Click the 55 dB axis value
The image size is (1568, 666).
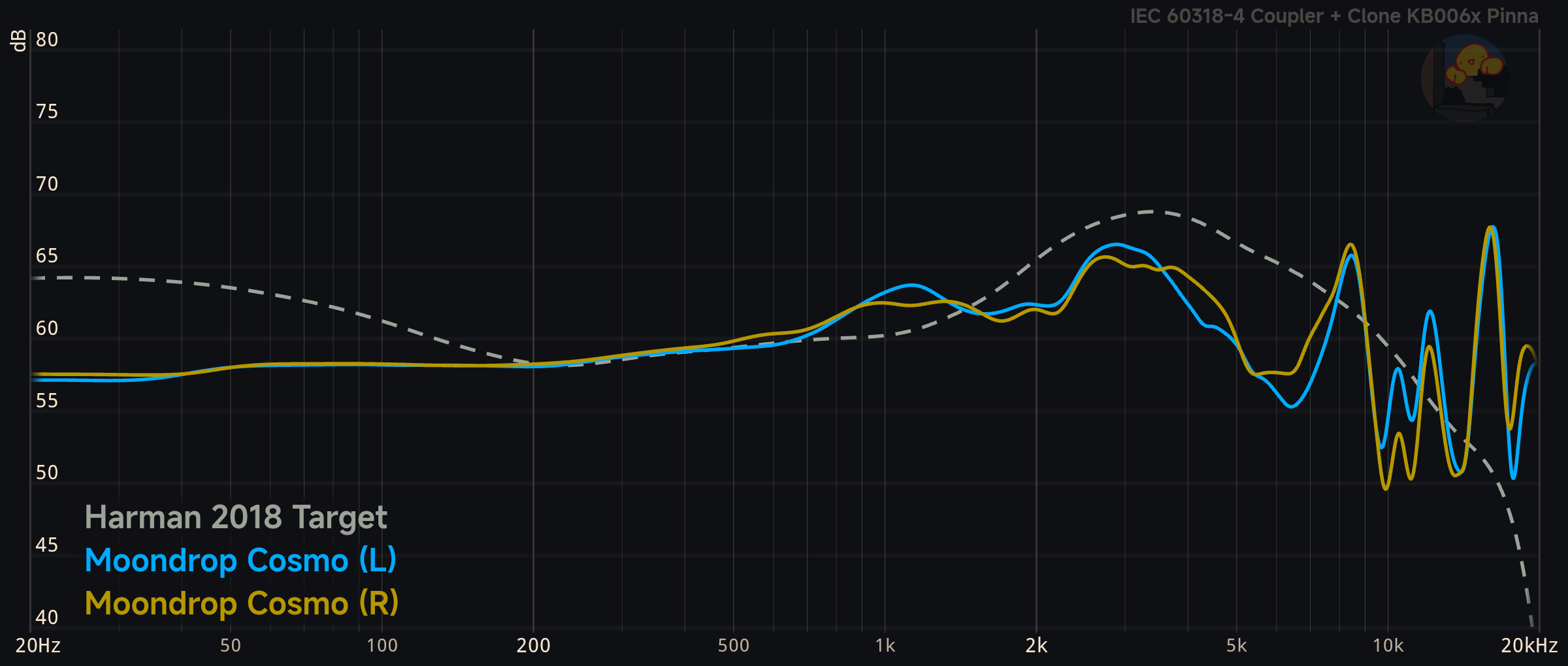[x=47, y=401]
